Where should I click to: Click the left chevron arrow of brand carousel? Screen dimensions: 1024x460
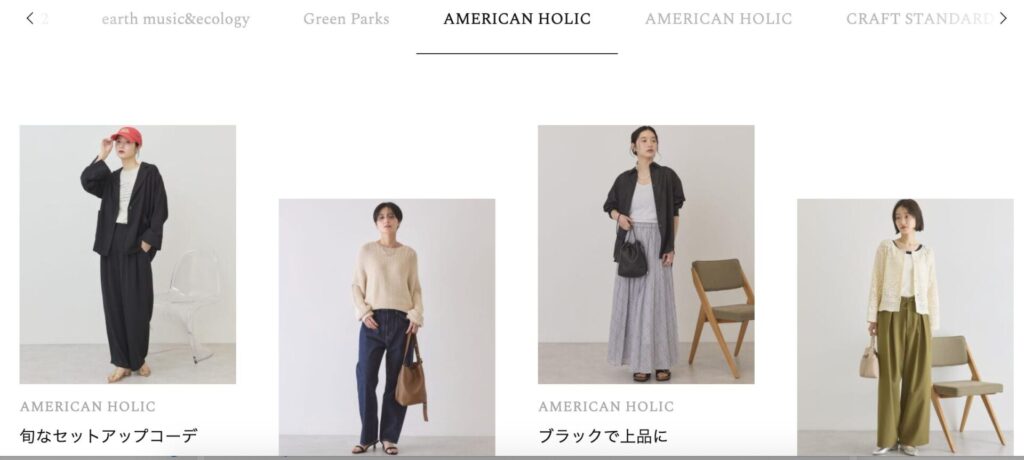point(29,18)
